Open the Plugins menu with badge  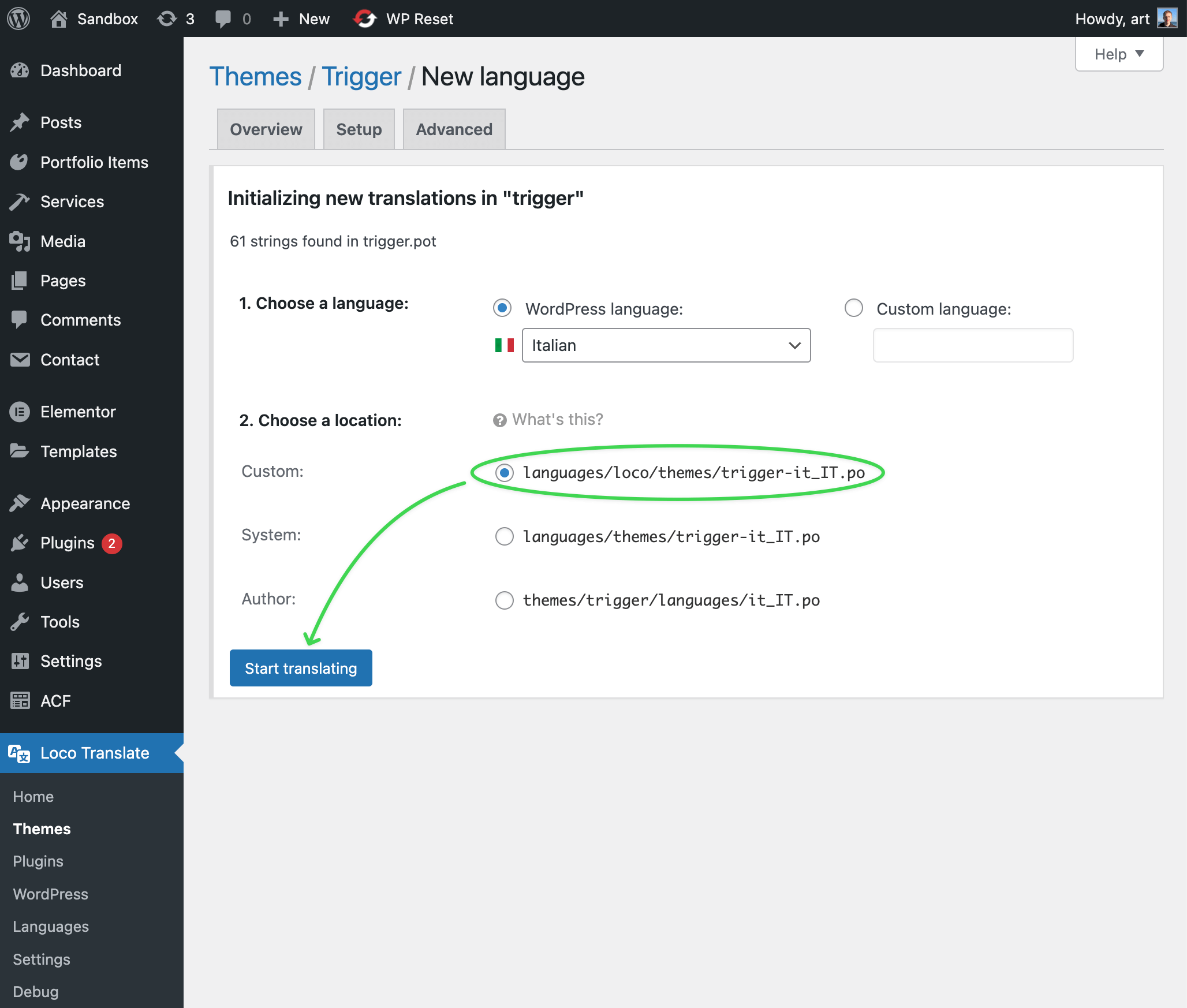67,543
